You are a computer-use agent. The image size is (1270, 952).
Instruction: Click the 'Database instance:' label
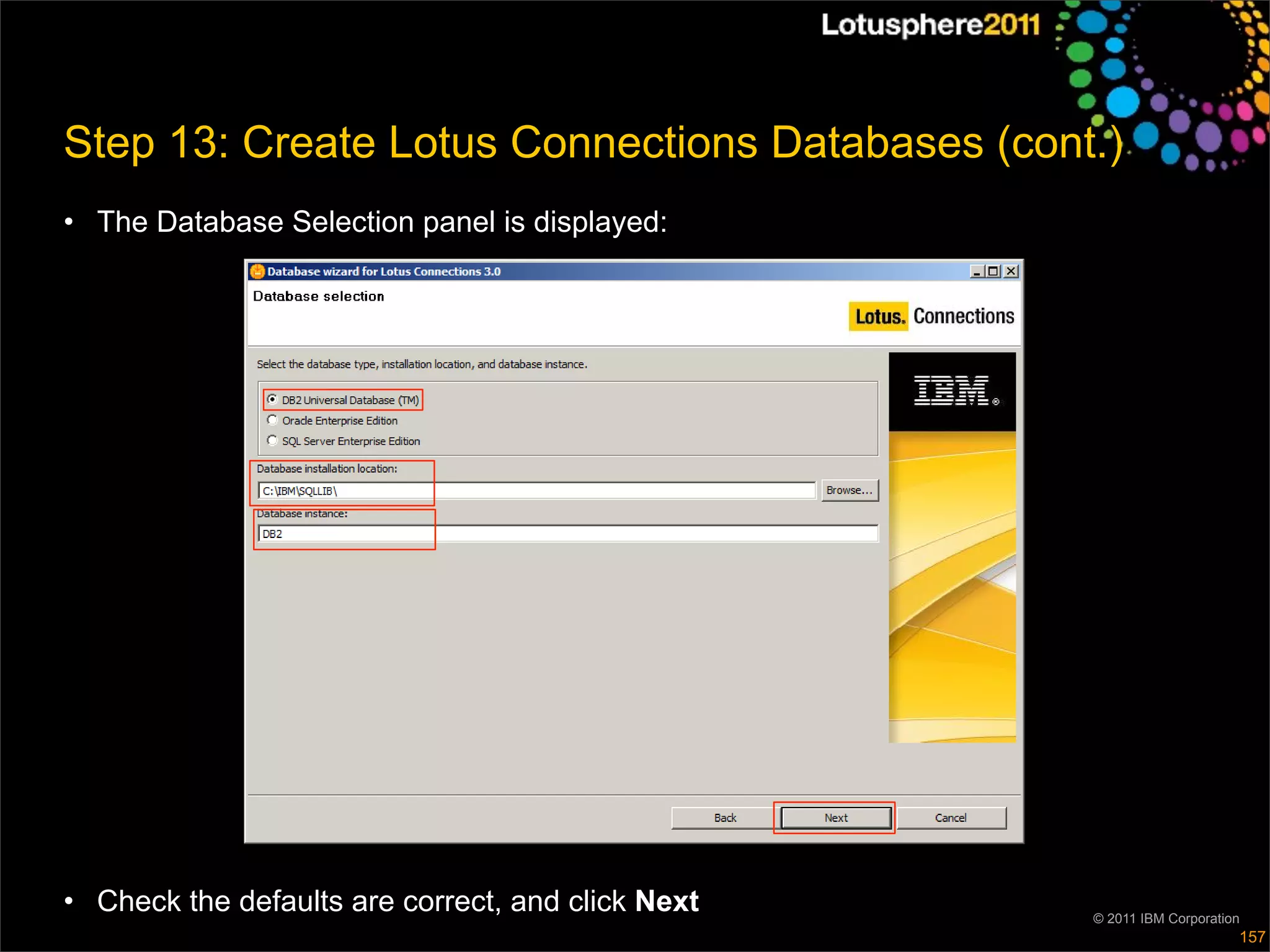pos(302,514)
